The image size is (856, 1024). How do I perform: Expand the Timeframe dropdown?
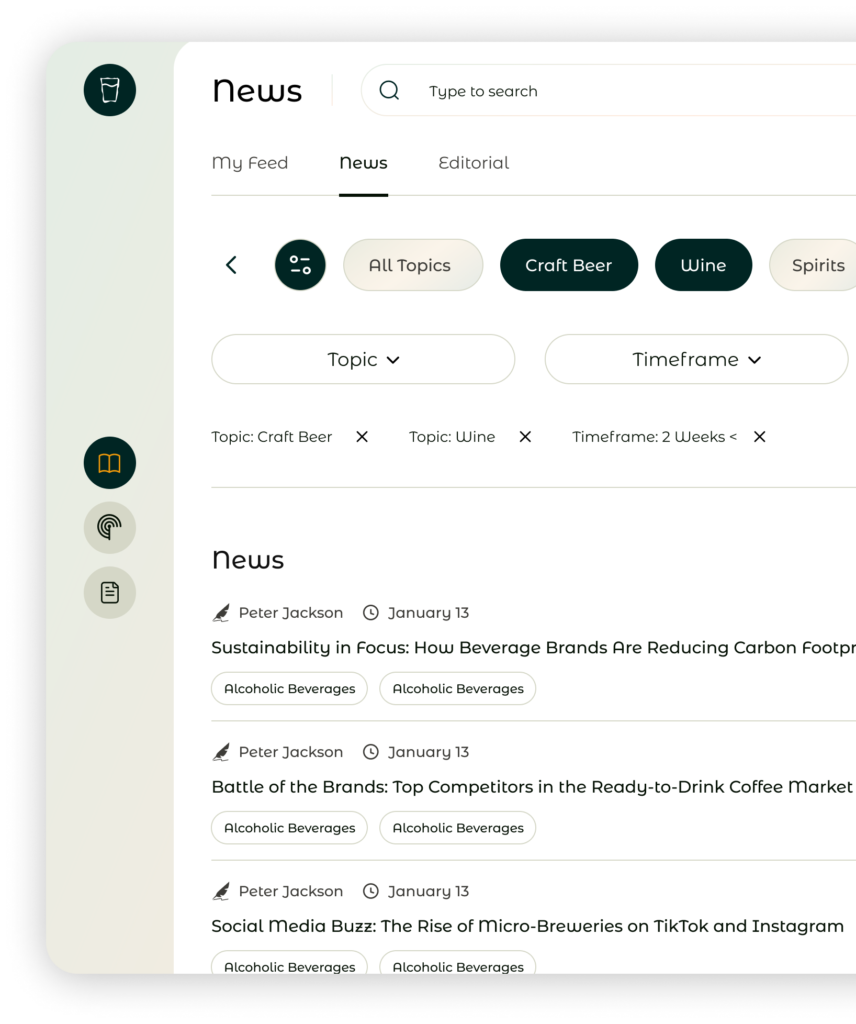(696, 359)
